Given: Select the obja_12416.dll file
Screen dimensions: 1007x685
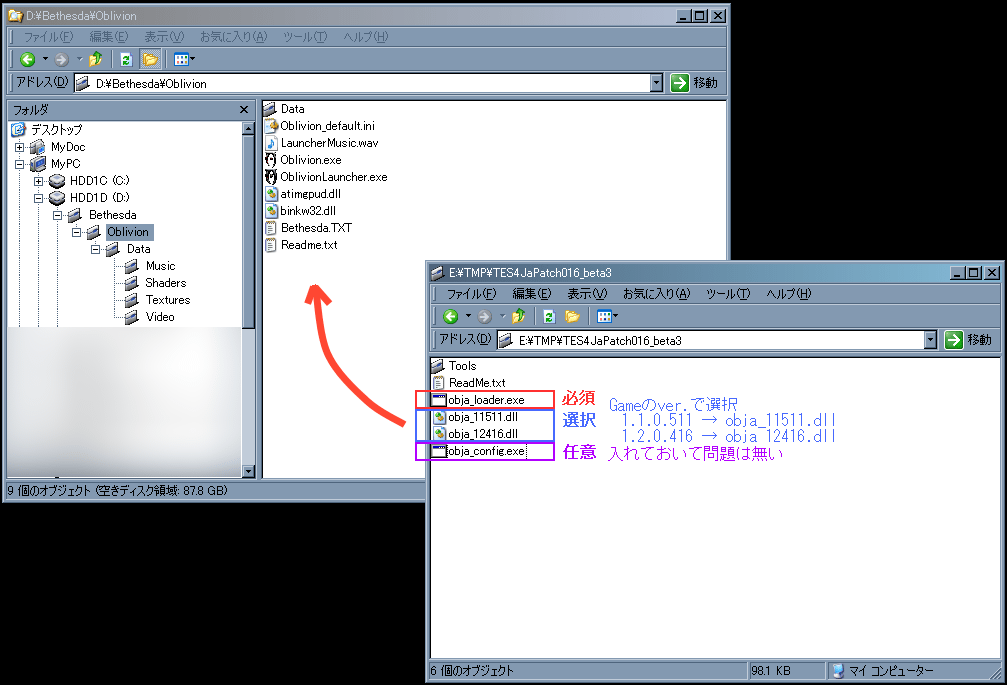Looking at the screenshot, I should [482, 434].
